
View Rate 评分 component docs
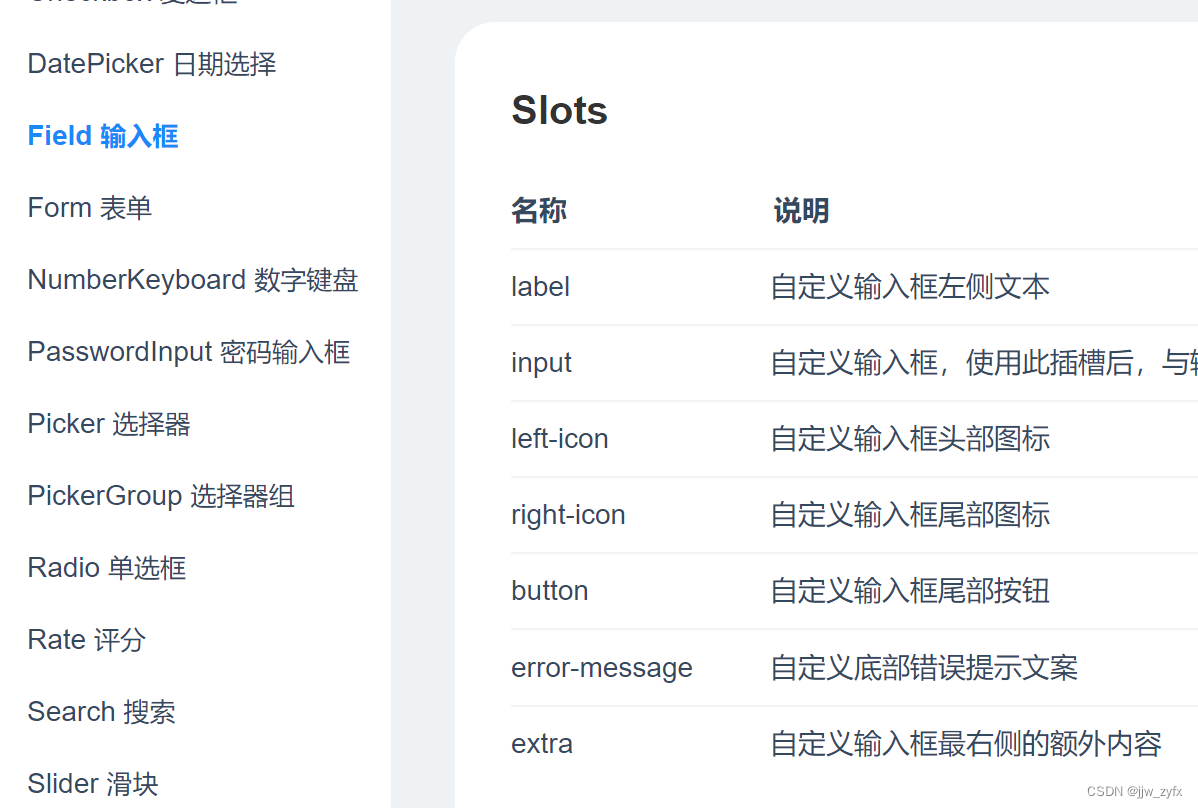tap(86, 639)
